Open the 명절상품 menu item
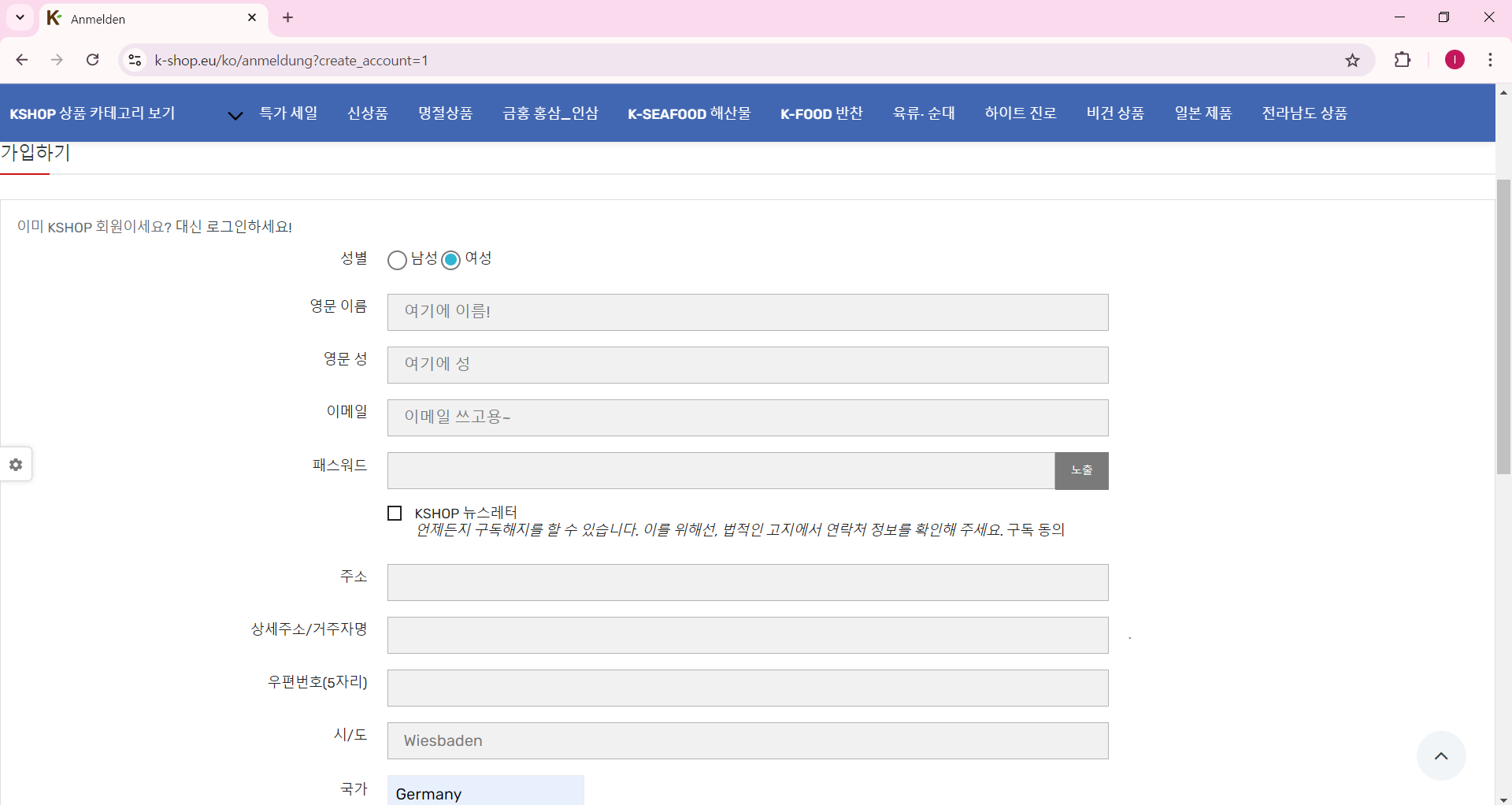Viewport: 1512px width, 805px height. [445, 113]
